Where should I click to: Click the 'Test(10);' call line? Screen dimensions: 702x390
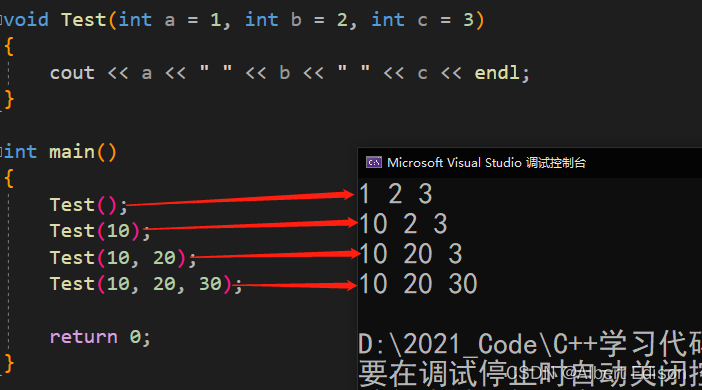[x=100, y=231]
